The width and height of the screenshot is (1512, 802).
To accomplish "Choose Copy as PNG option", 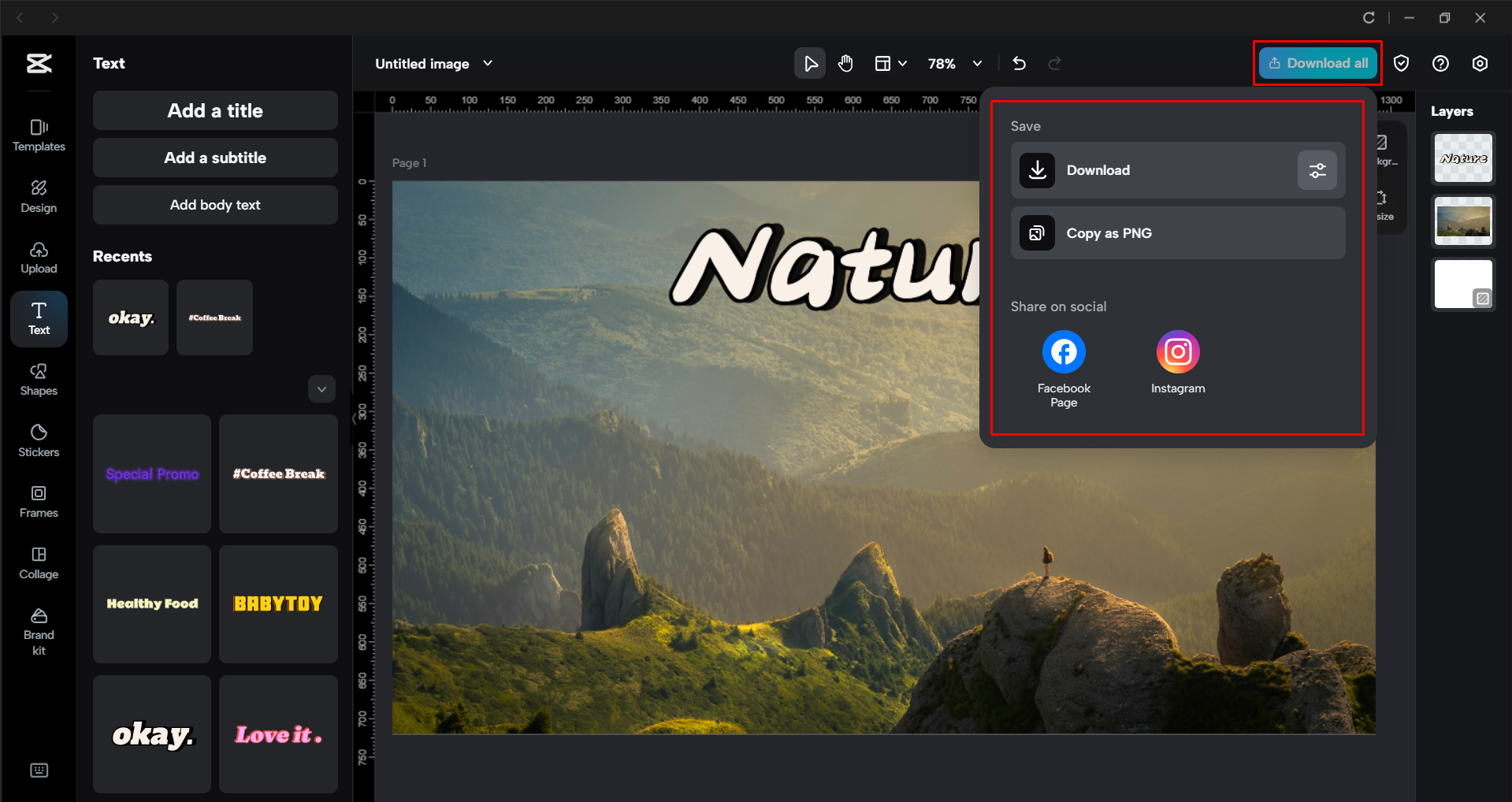I will point(1177,233).
